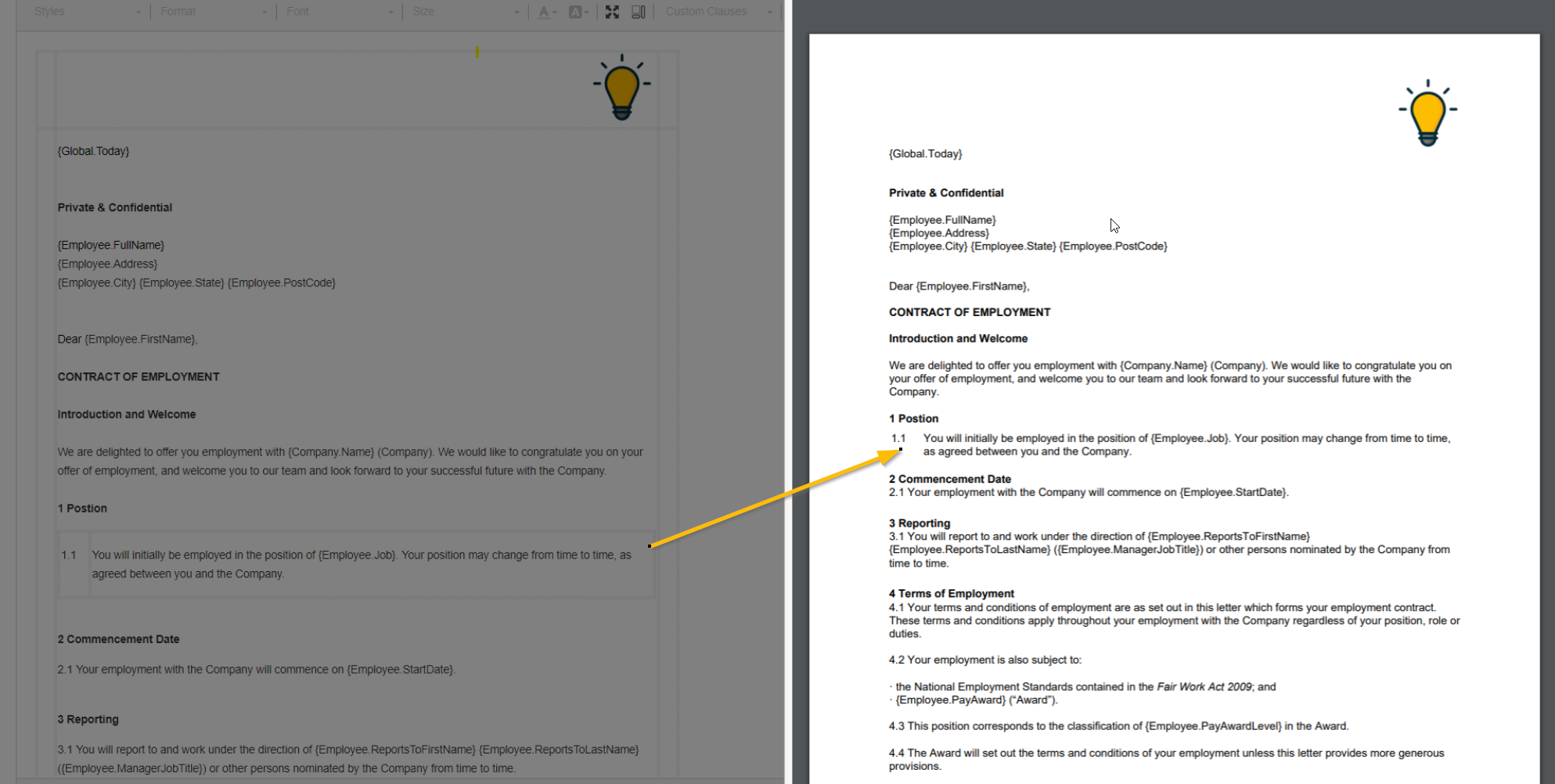The height and width of the screenshot is (784, 1555).
Task: Click 'Private & Confidential' in the editor
Action: pos(114,207)
